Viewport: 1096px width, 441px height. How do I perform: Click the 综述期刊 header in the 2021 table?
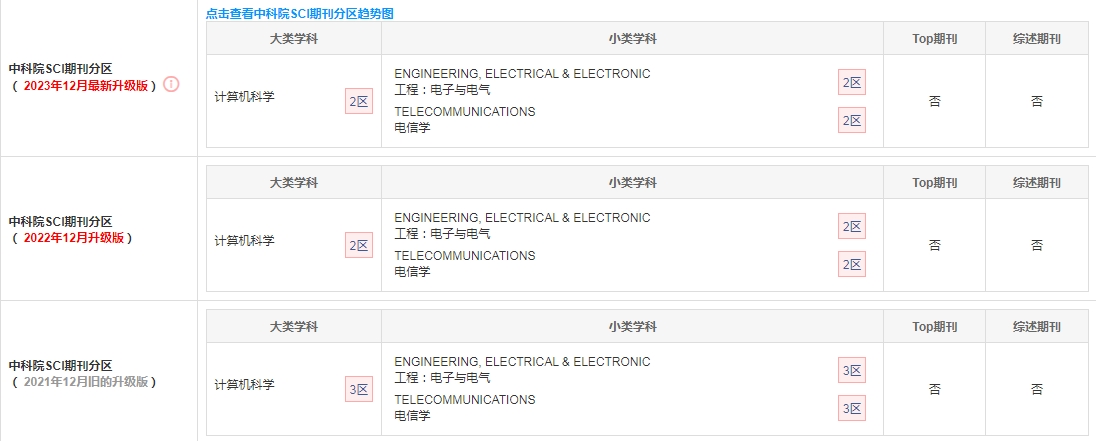point(1037,326)
